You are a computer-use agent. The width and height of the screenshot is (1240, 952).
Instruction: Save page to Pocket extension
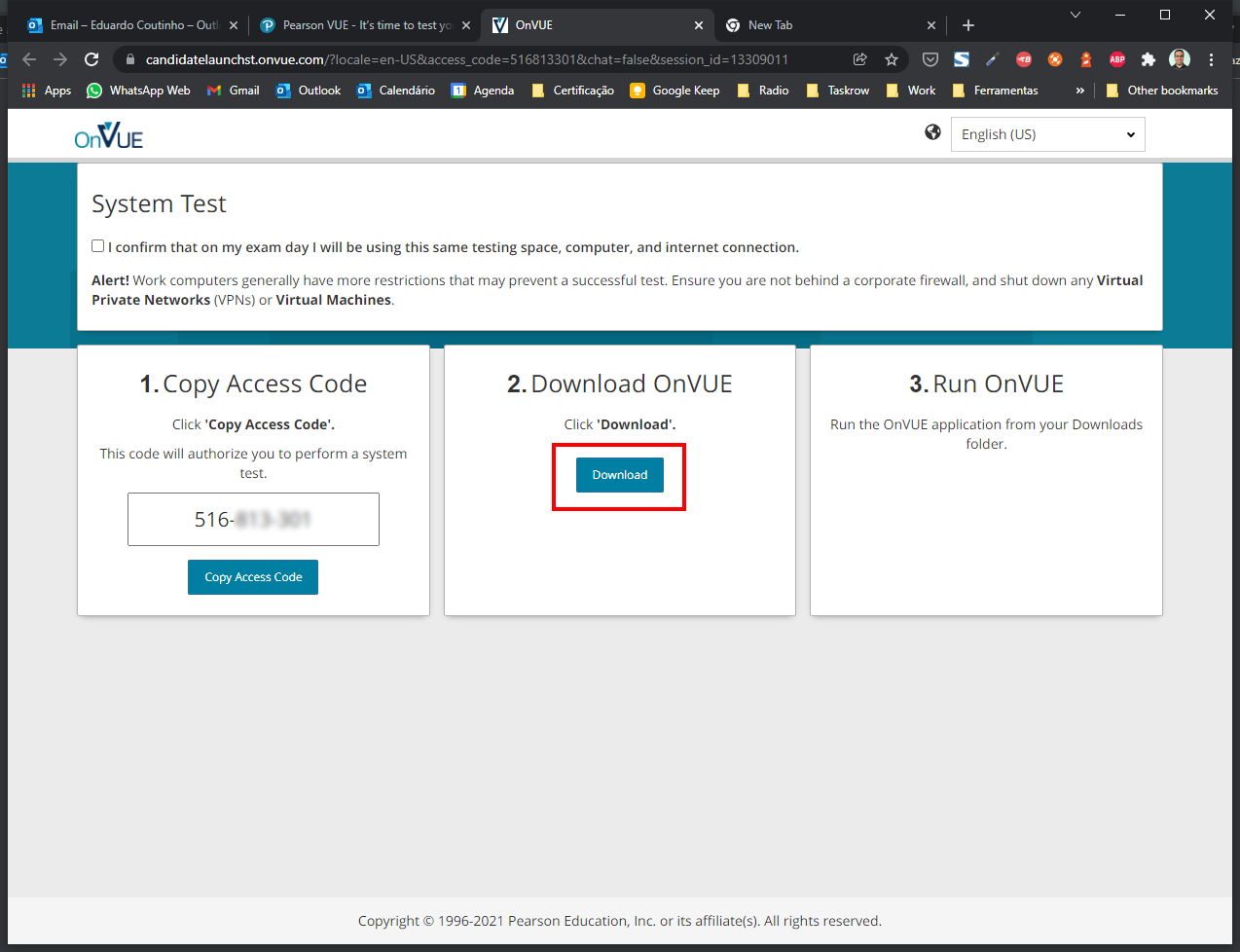coord(930,59)
